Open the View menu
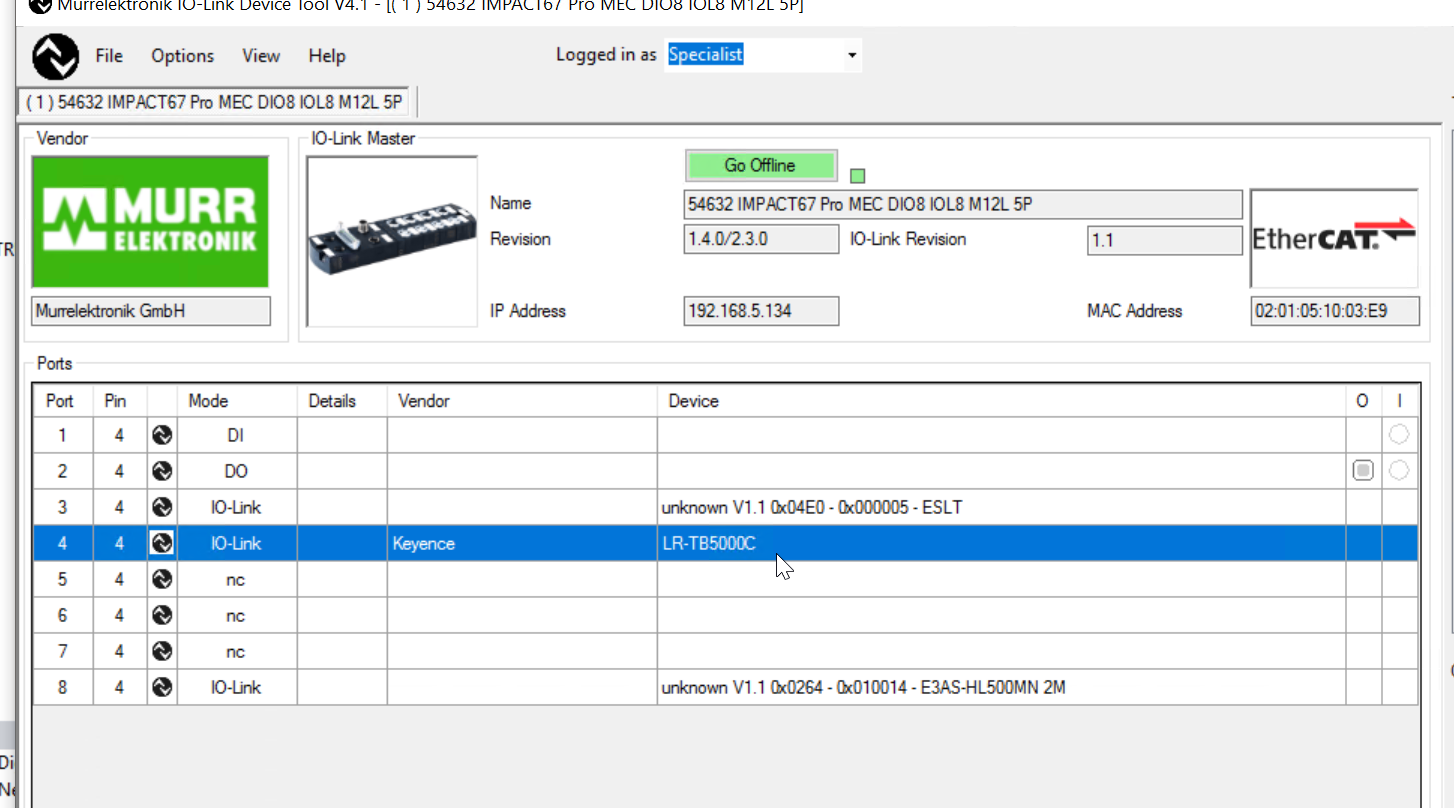 click(261, 56)
